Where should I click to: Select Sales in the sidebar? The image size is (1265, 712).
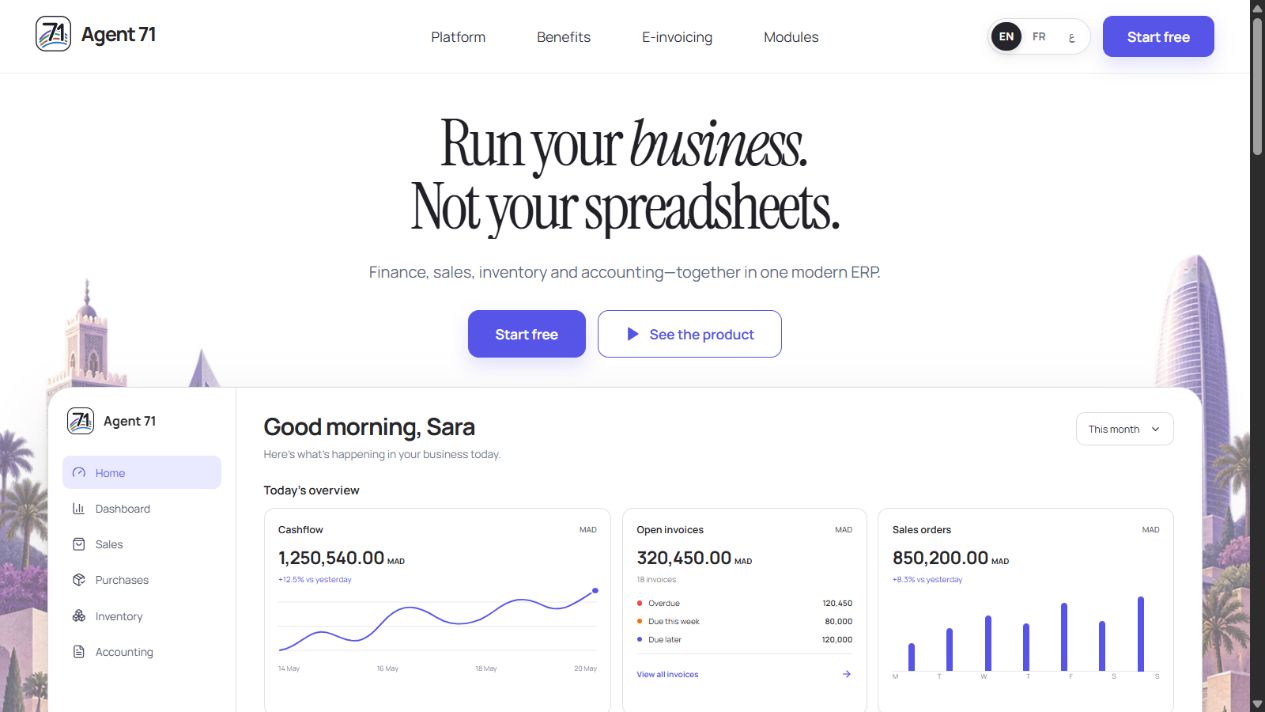142,544
